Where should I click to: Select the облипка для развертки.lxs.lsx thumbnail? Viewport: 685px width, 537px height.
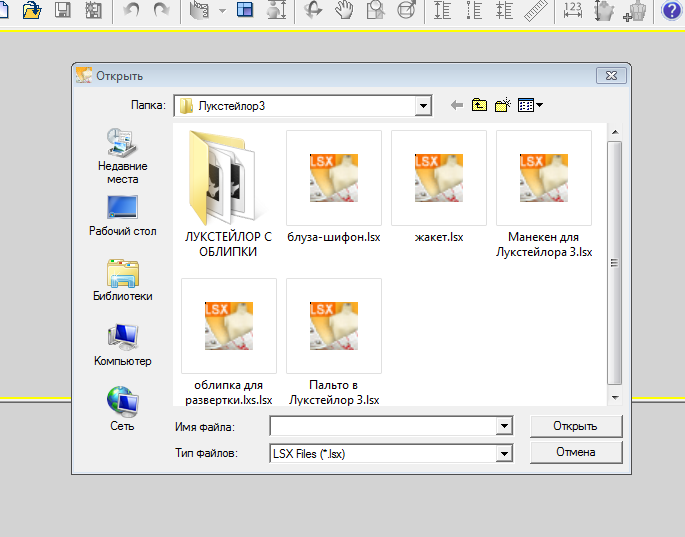[x=229, y=326]
